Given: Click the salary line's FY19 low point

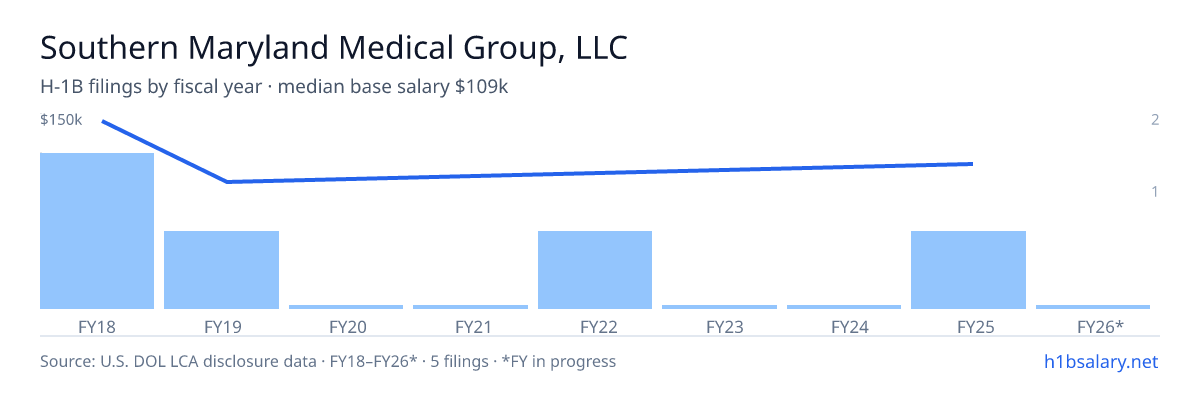Looking at the screenshot, I should [227, 182].
